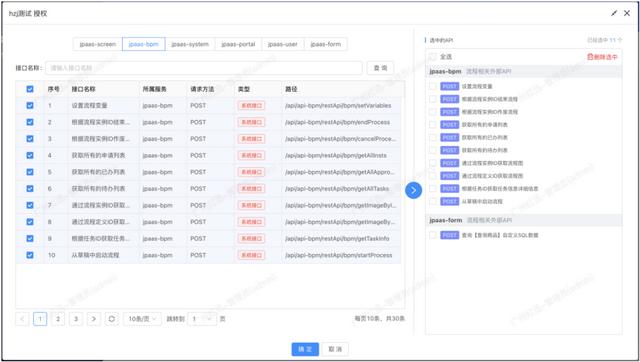Switch to the jpaas-user tab
Screen dimensions: 640x362
(x=283, y=44)
